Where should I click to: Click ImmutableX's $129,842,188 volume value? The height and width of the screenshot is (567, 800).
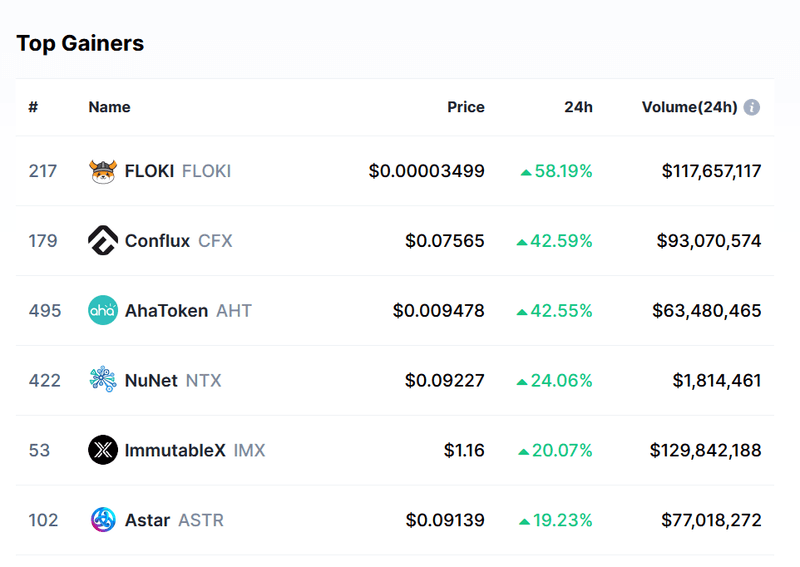click(x=705, y=450)
